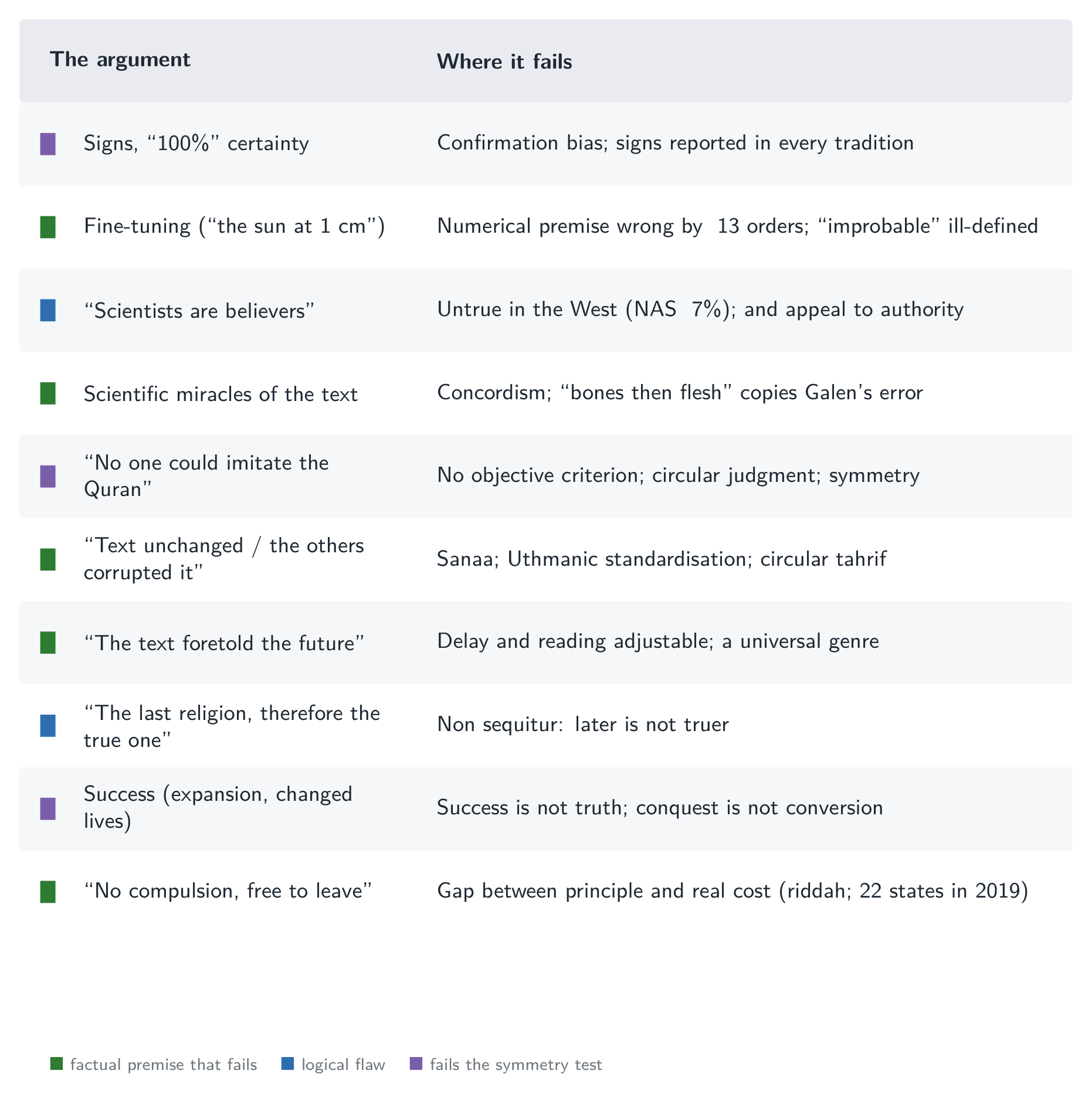Click green marker beside No compulsion row
Viewport: 1092px width, 1101px height.
[x=48, y=892]
